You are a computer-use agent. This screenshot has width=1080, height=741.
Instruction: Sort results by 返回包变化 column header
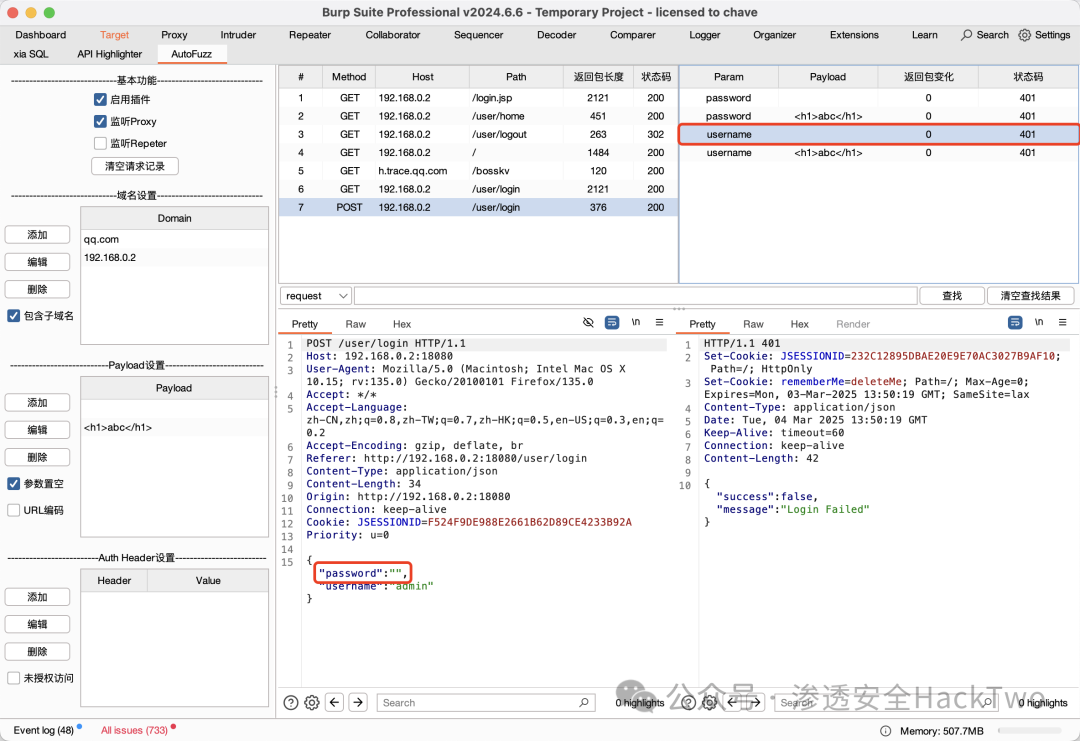928,77
